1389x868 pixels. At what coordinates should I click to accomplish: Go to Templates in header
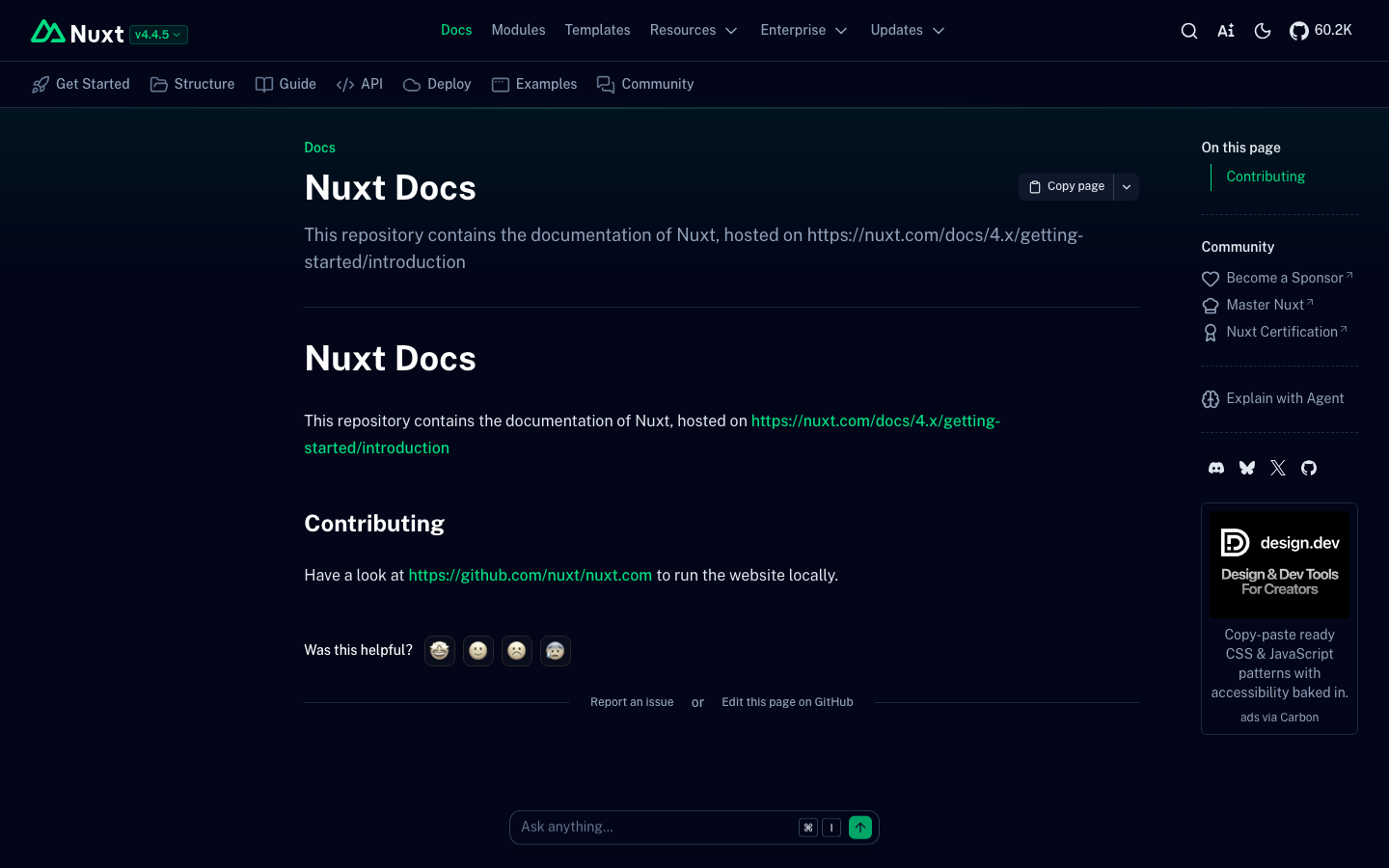point(597,31)
